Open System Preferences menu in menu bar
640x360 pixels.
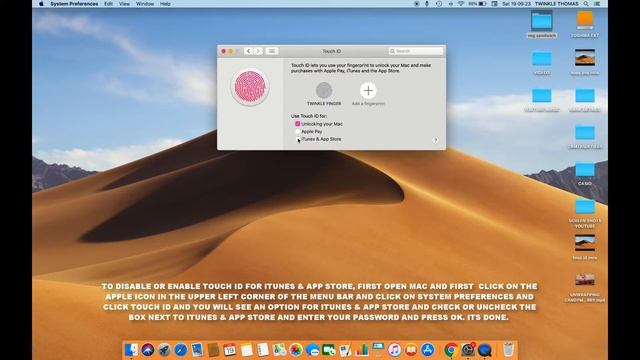(74, 4)
